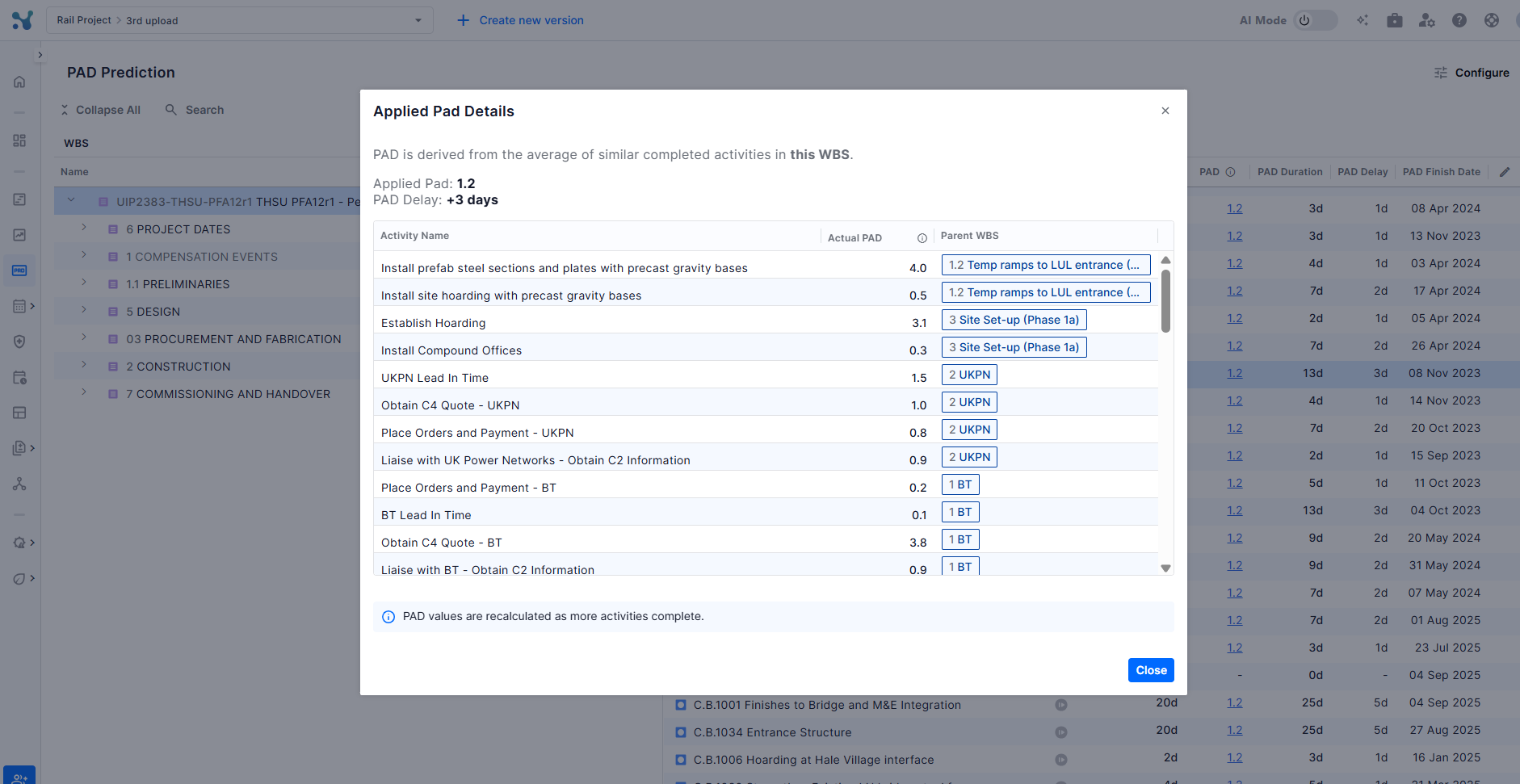Click the user settings icon
The width and height of the screenshot is (1520, 784).
1427,20
